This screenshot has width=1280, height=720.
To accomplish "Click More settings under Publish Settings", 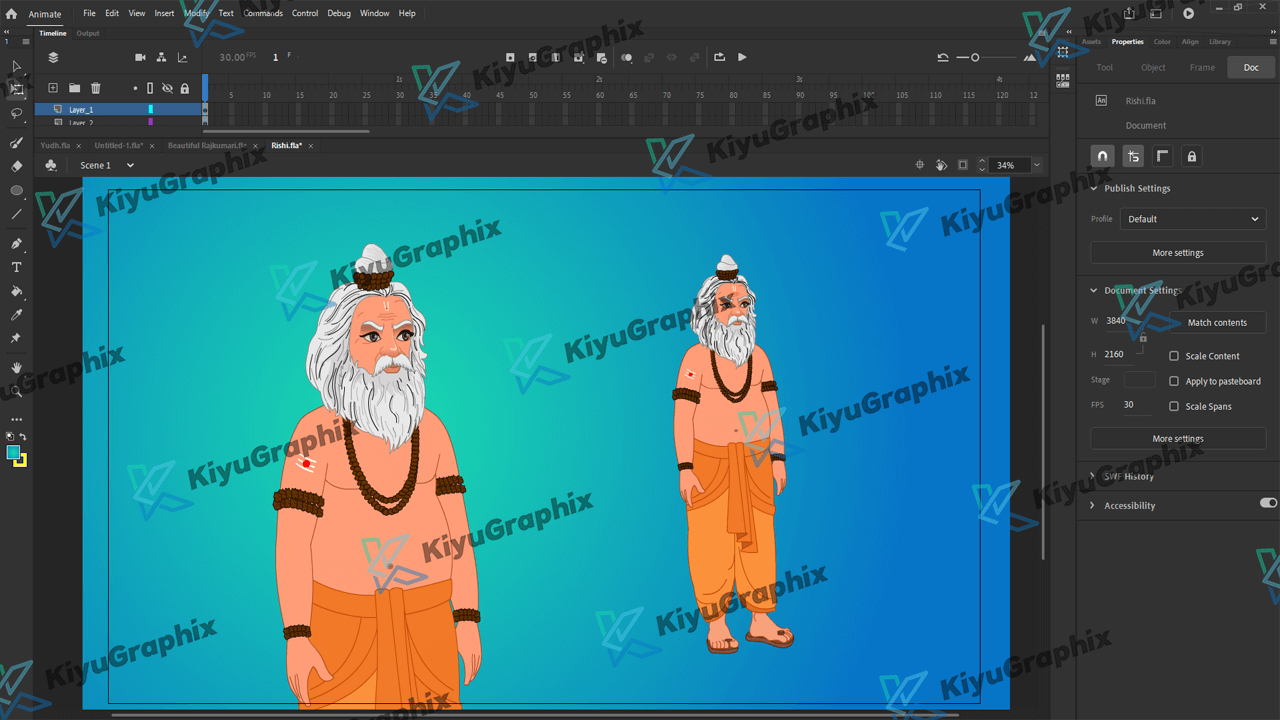I will [x=1177, y=253].
